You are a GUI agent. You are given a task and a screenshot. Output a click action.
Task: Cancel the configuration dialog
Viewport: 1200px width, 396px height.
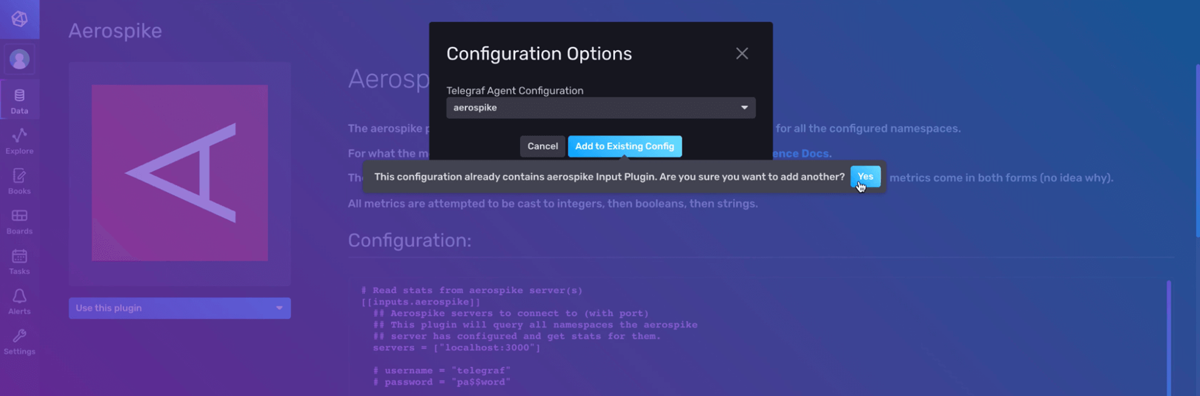point(542,146)
